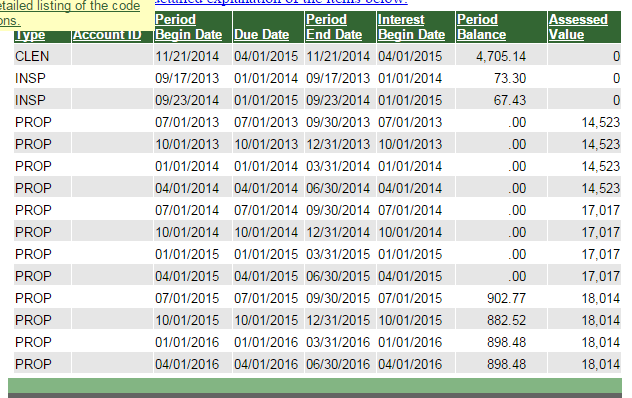Open the detailed explanation link above table
Image resolution: width=632 pixels, height=398 pixels.
(281, 2)
